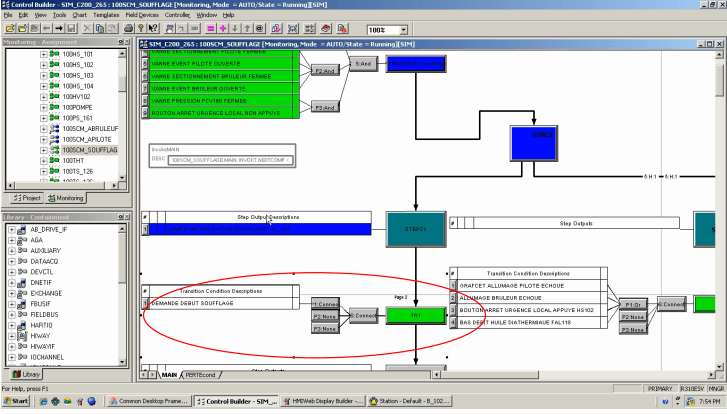Open the zoom percentage dropdown

pyautogui.click(x=403, y=30)
